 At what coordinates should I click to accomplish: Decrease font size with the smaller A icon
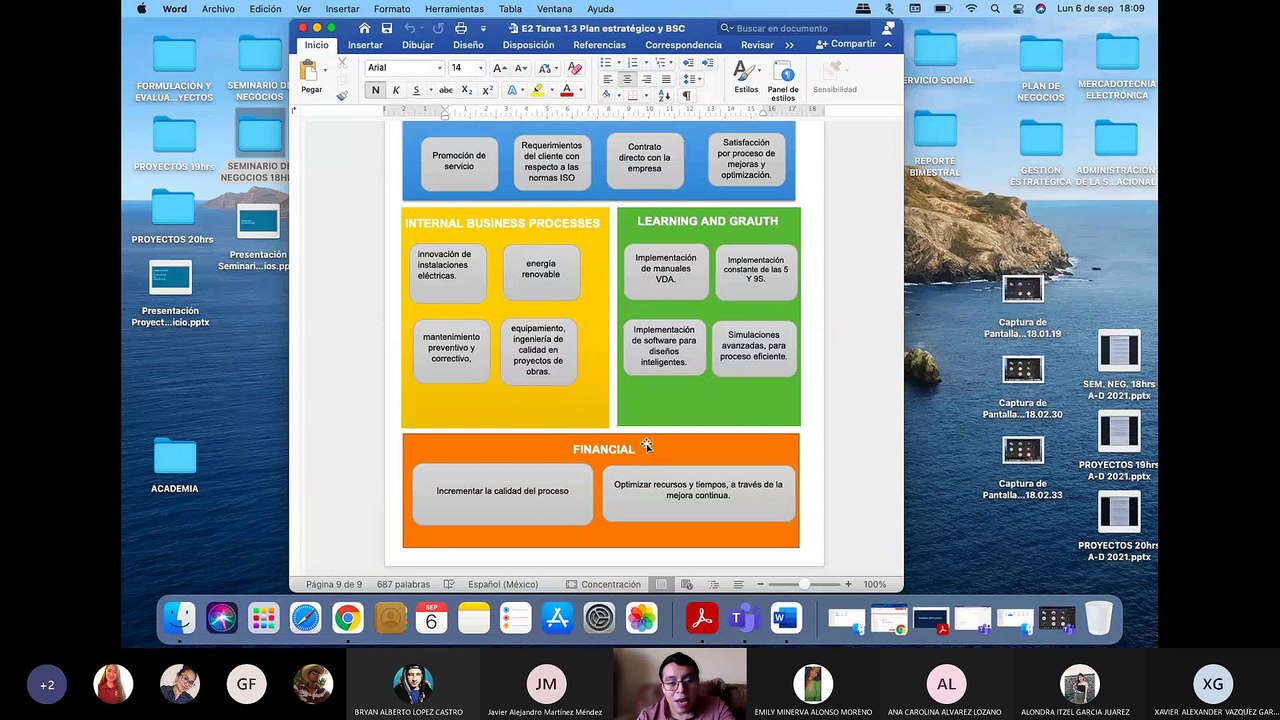521,68
